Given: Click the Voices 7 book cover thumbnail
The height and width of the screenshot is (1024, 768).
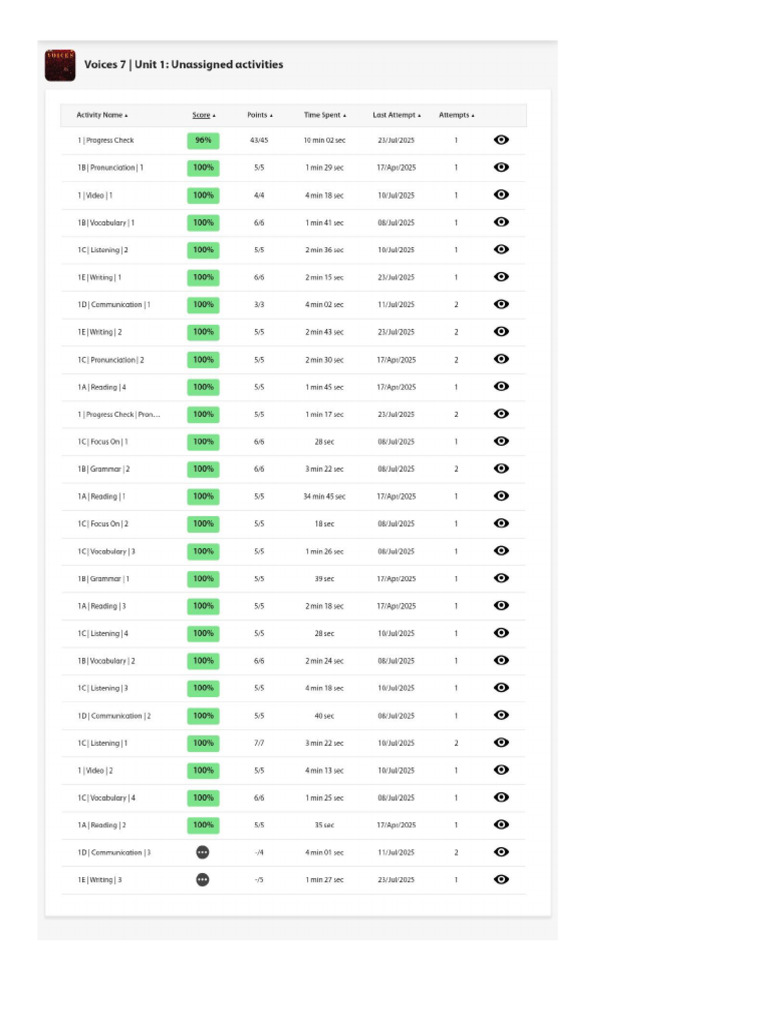Looking at the screenshot, I should (x=60, y=65).
